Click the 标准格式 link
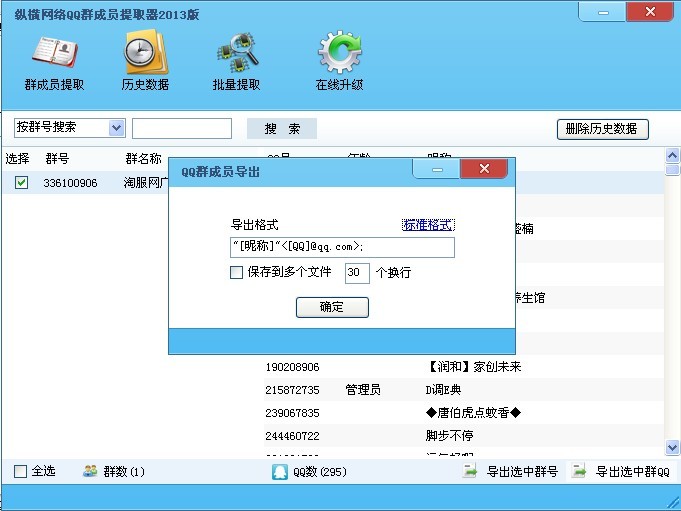 pos(428,225)
